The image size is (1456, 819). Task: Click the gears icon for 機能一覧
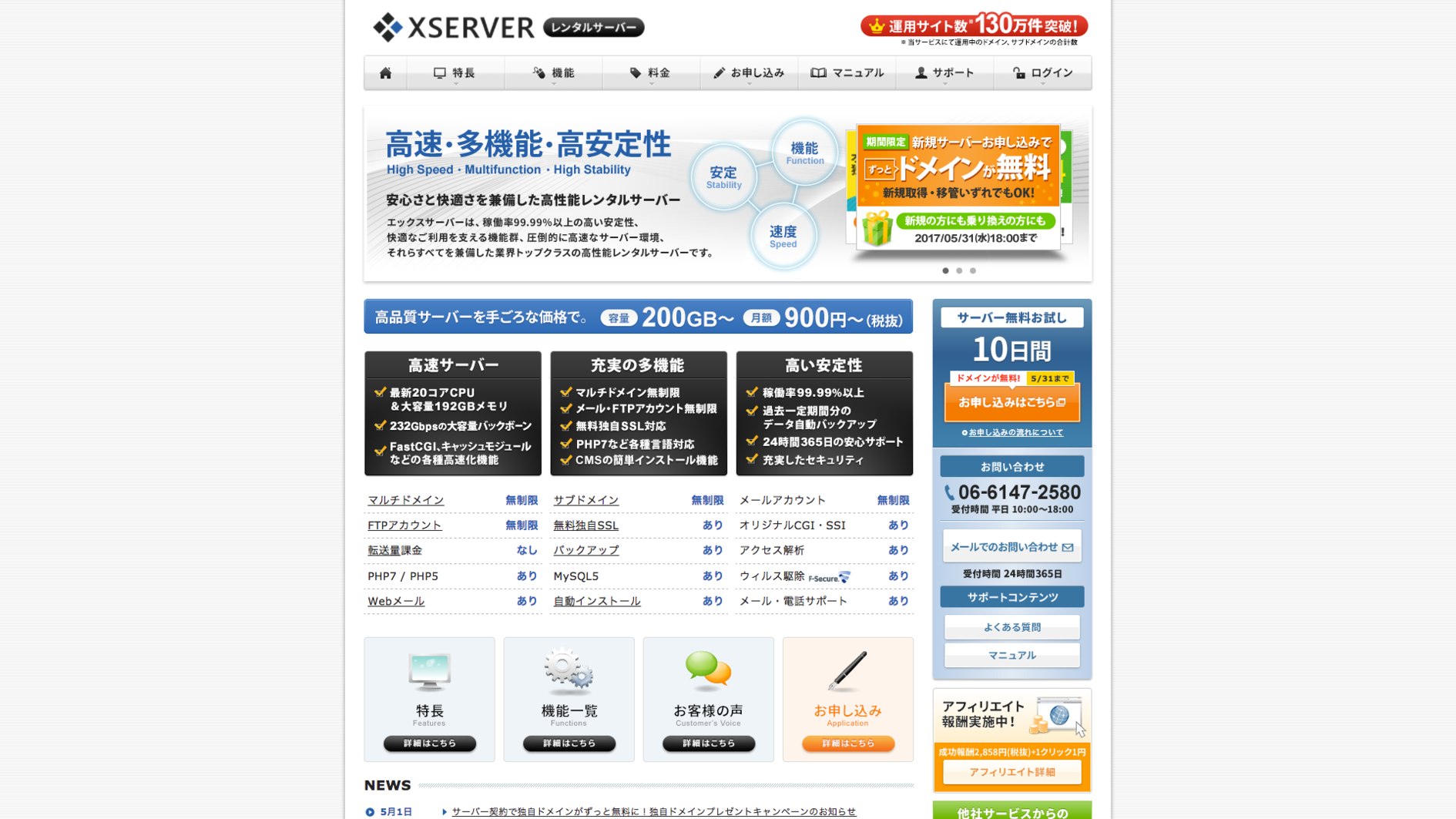tap(569, 670)
